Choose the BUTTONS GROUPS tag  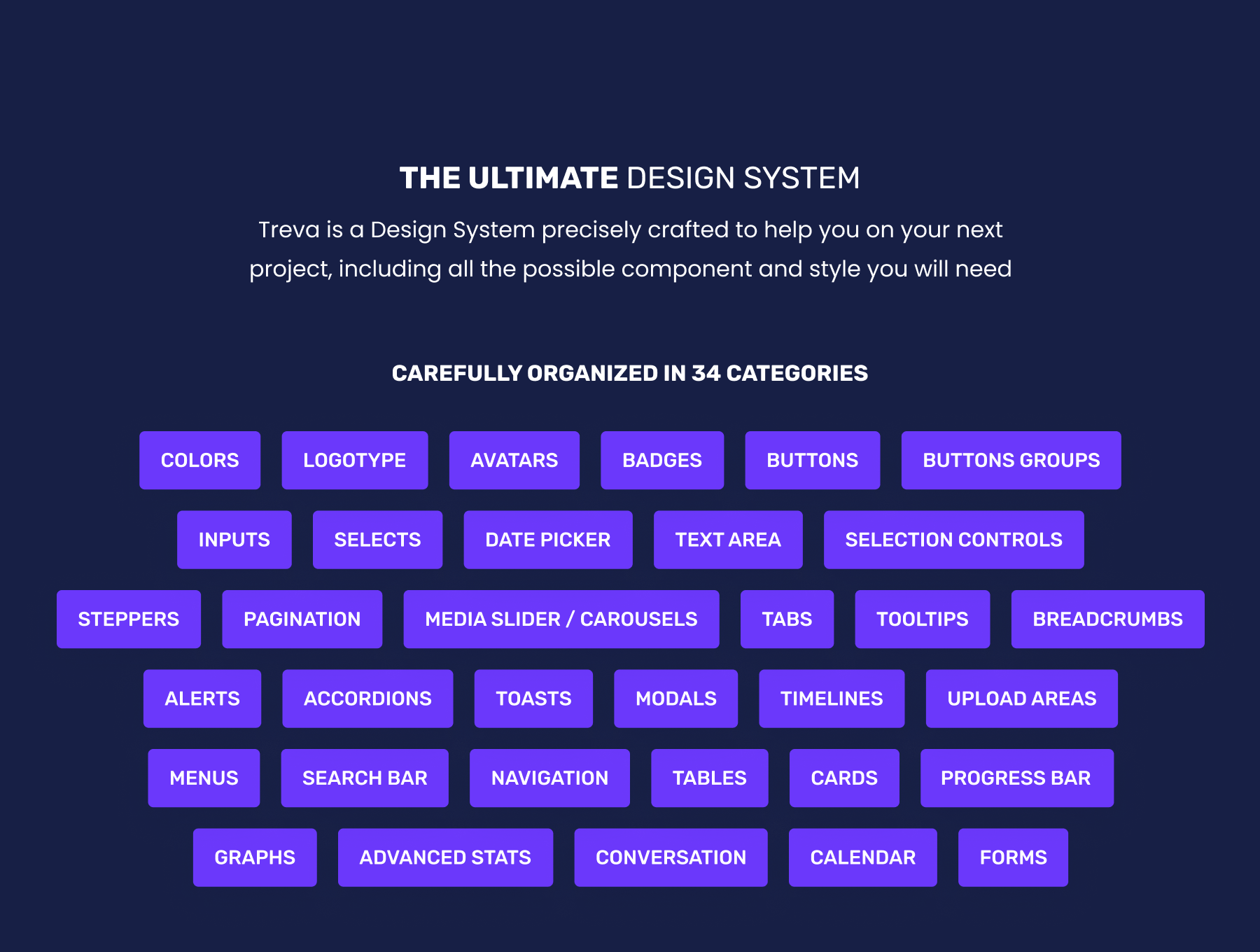1011,460
